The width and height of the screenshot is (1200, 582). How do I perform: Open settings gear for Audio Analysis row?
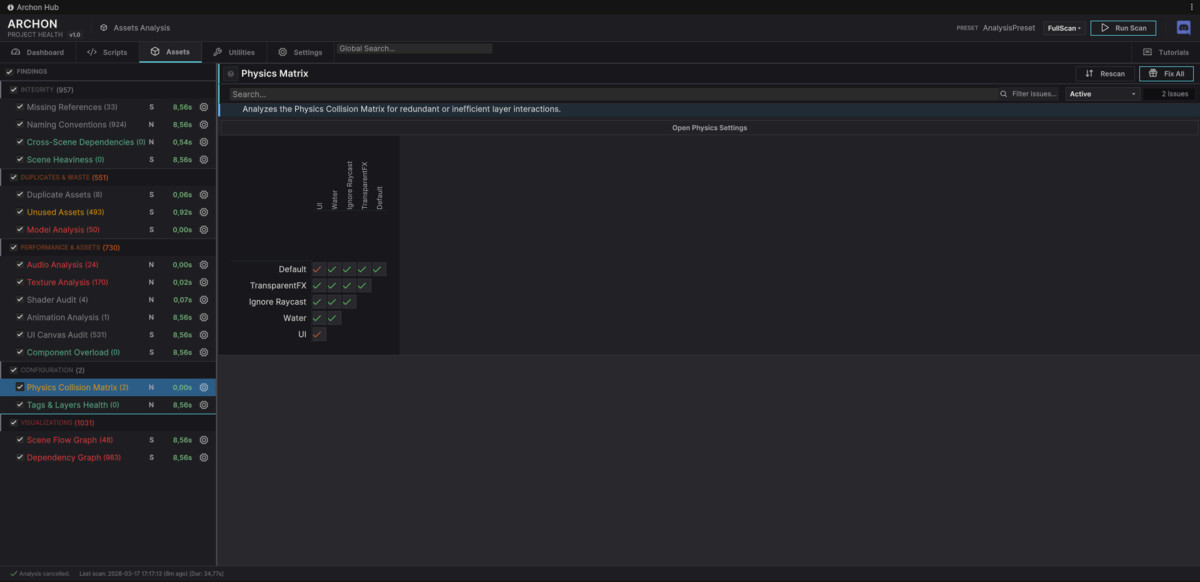(203, 265)
